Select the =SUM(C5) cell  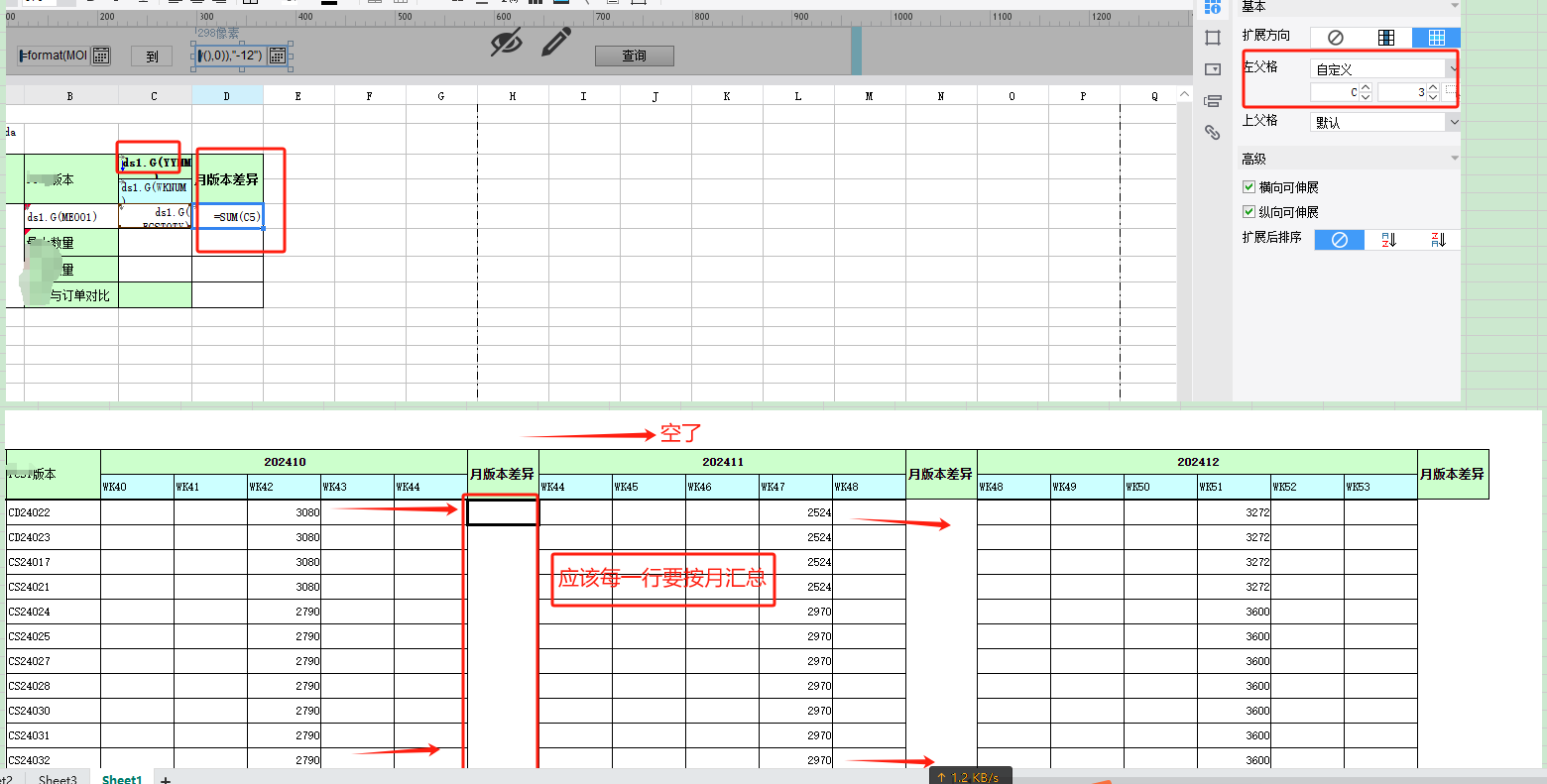(228, 216)
